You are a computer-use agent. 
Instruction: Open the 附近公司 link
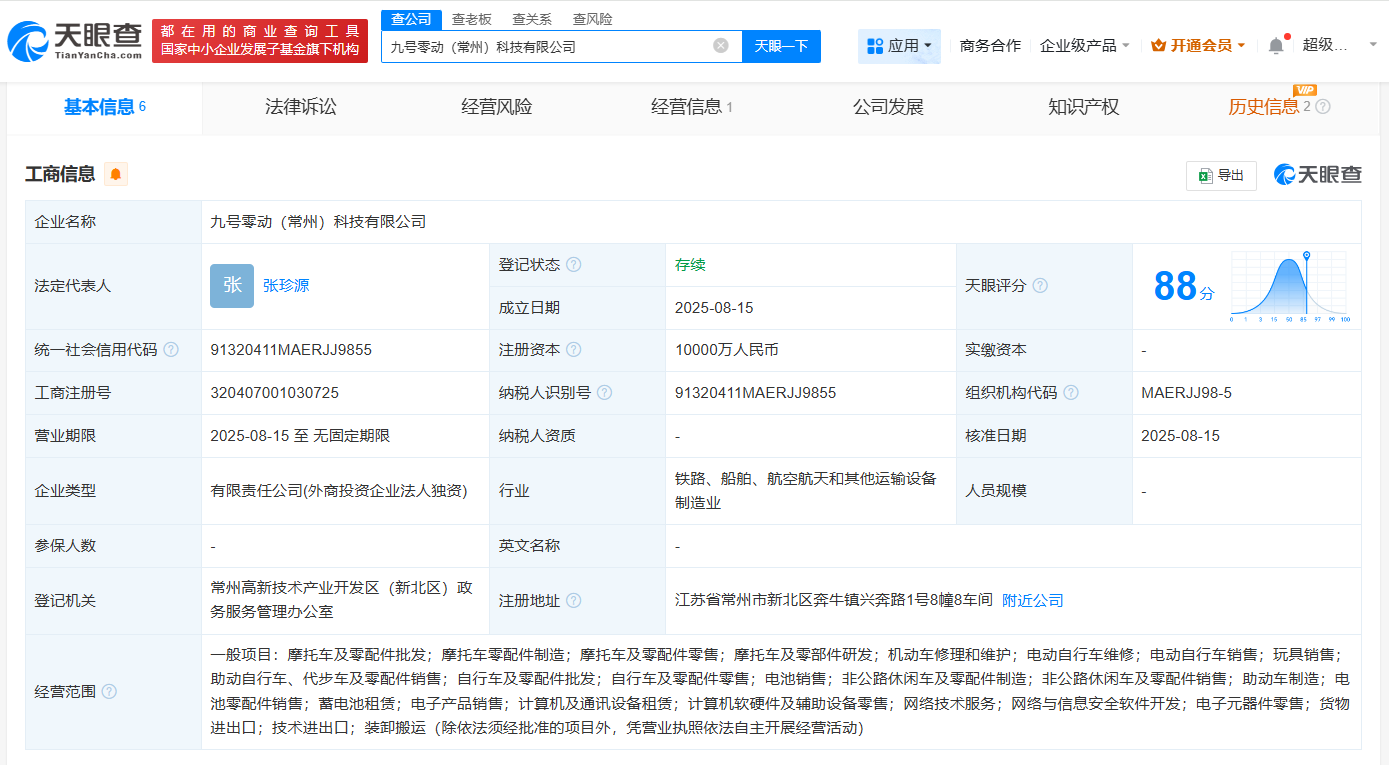click(1032, 600)
